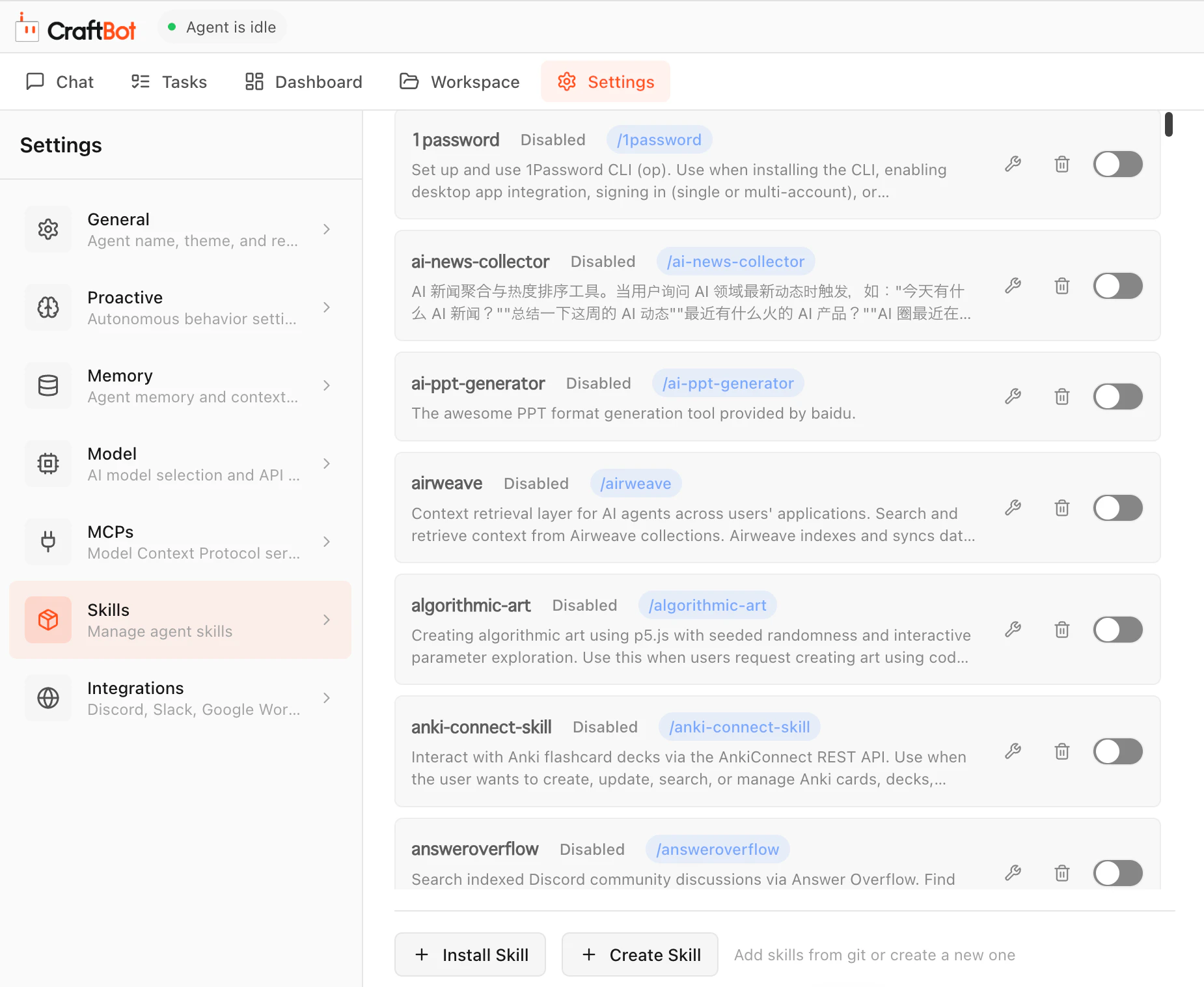Expand Memory settings chevron
This screenshot has height=987, width=1204.
[327, 385]
